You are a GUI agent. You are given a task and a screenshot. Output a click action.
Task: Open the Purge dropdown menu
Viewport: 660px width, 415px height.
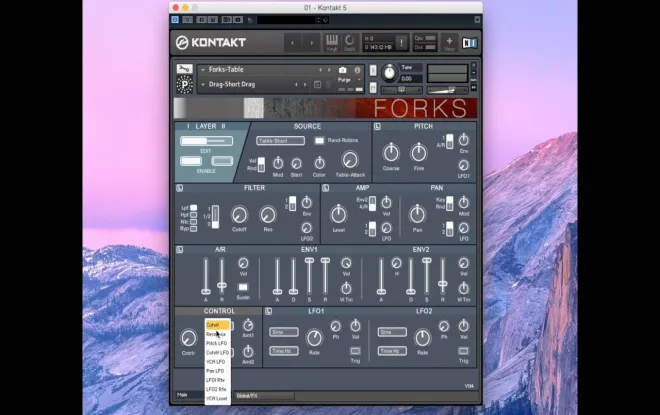click(x=349, y=80)
